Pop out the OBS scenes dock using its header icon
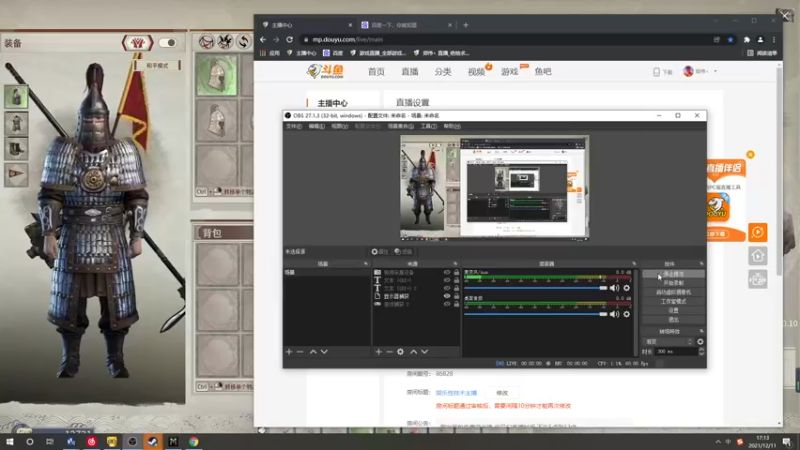800x450 pixels. coord(366,264)
